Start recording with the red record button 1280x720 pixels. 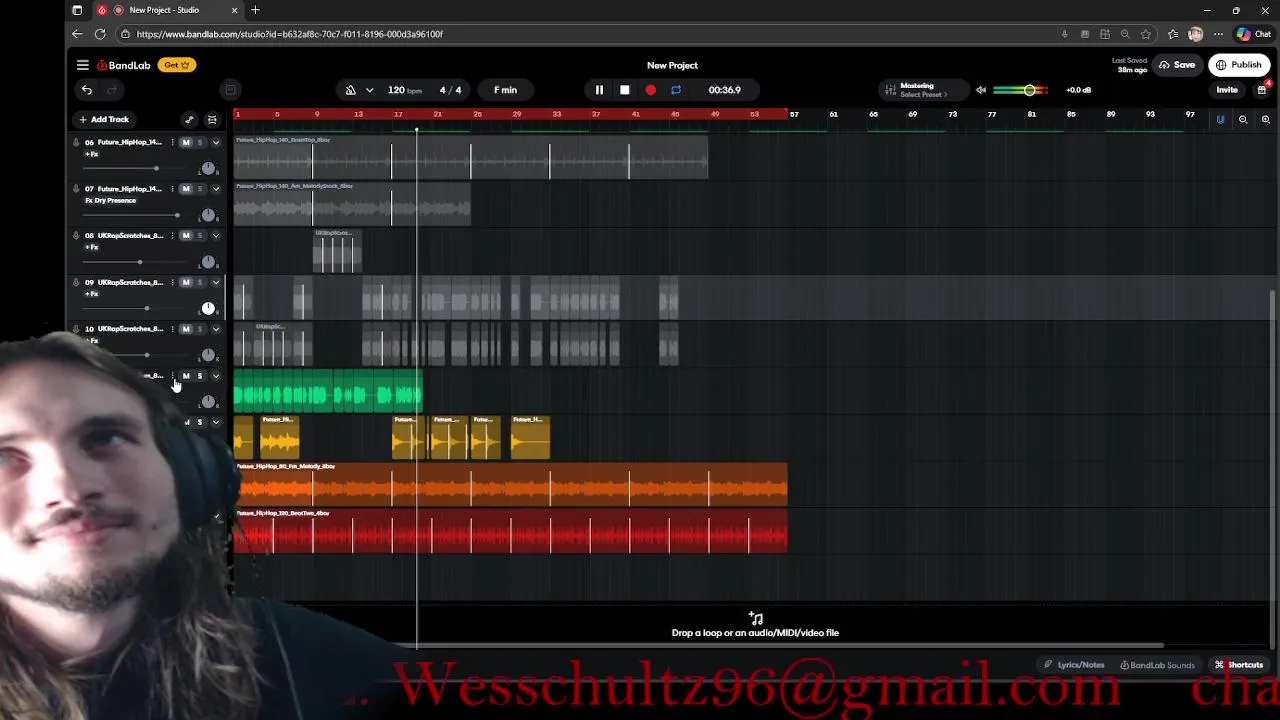pos(651,90)
